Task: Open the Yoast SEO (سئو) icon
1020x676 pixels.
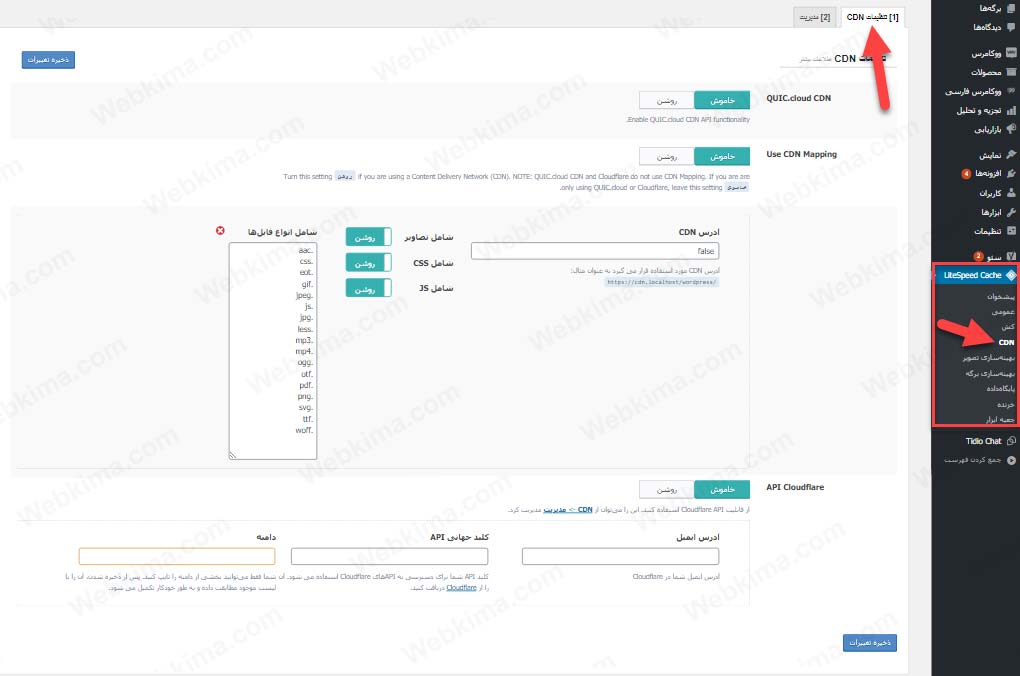Action: pos(1011,256)
